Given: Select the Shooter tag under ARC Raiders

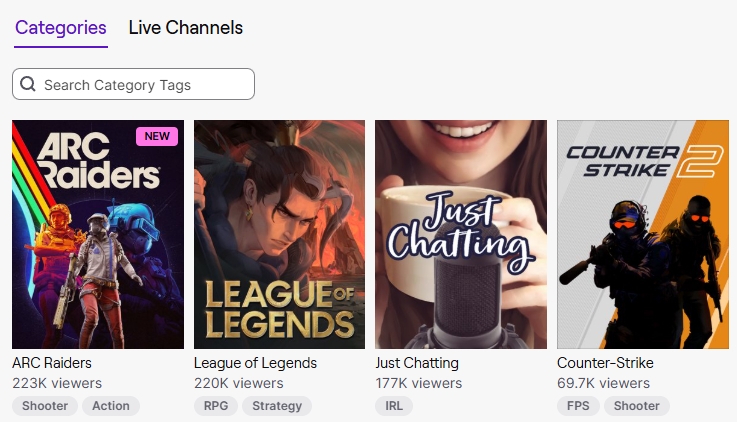Looking at the screenshot, I should (45, 406).
